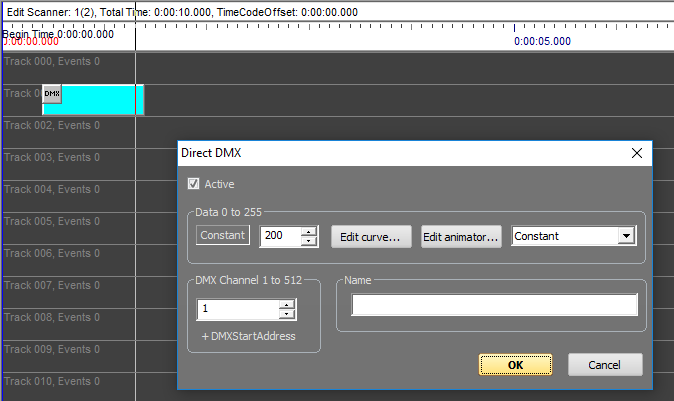Viewport: 674px width, 401px height.
Task: Decrease the data value with down arrow
Action: [x=309, y=241]
